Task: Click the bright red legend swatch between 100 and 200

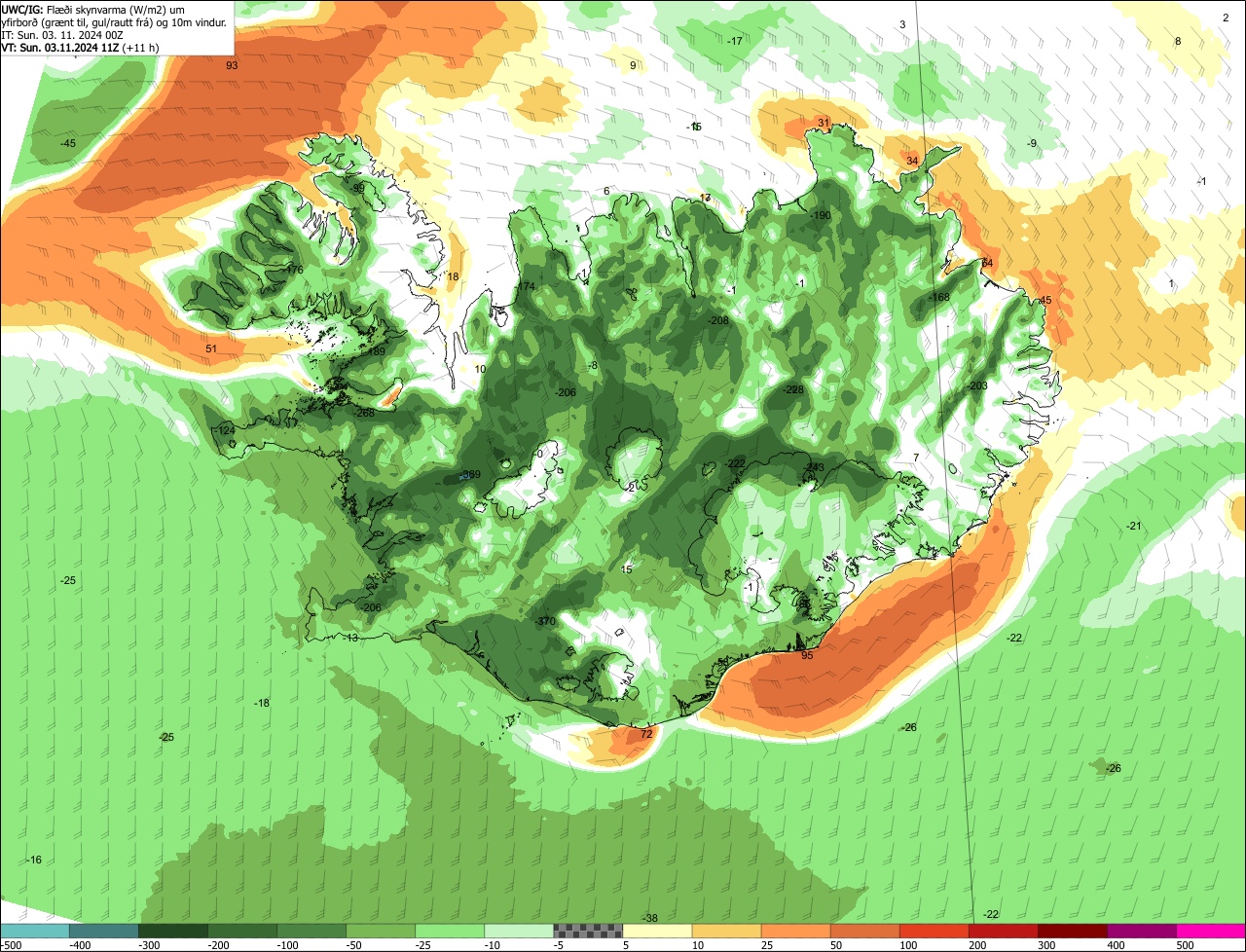Action: tap(934, 931)
